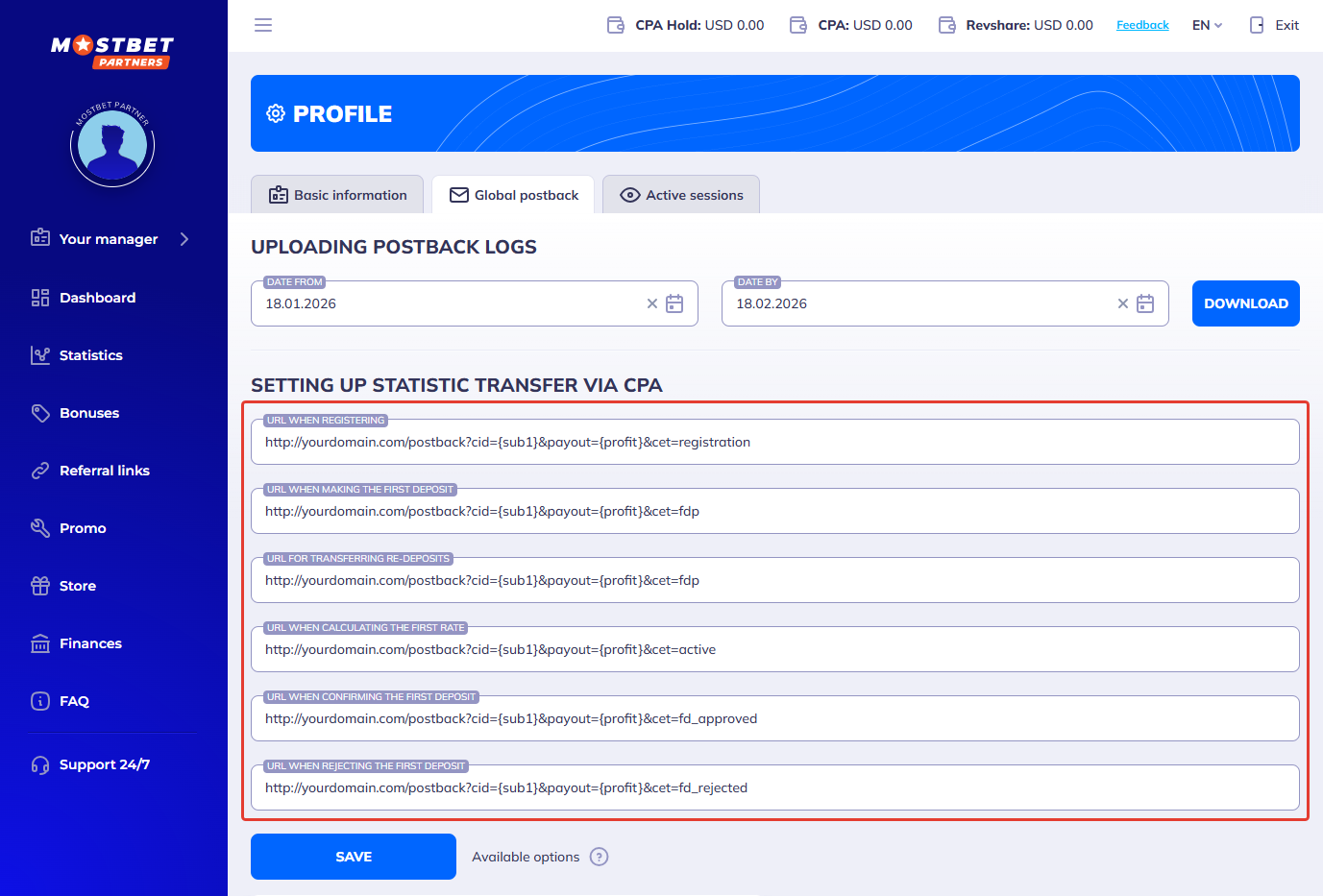1323x896 pixels.
Task: Clear the Date By value with X
Action: click(x=1122, y=303)
